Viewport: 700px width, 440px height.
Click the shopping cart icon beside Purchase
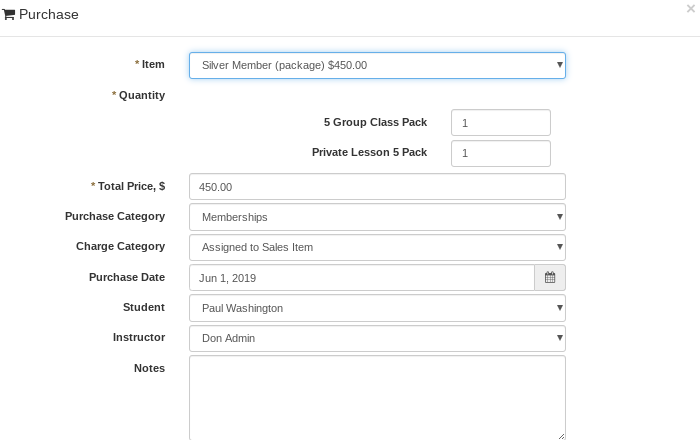(9, 15)
